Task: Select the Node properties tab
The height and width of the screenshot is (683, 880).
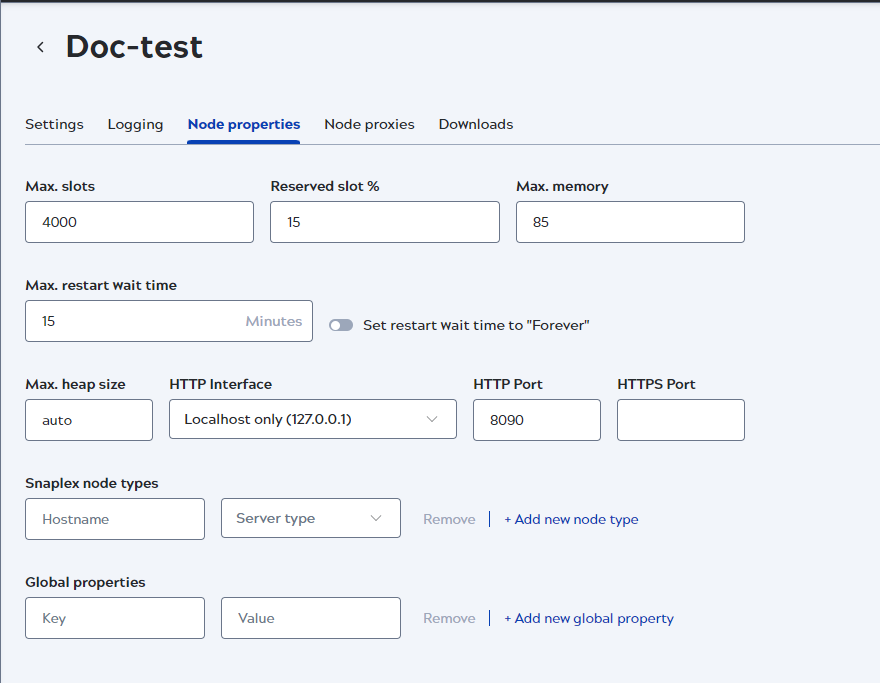Action: tap(243, 124)
